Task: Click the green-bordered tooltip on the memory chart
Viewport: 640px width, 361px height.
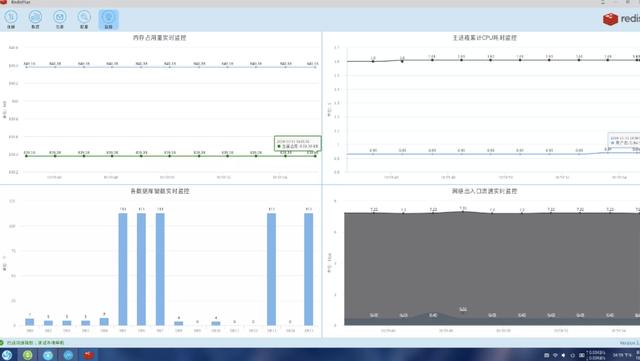Action: [x=298, y=144]
